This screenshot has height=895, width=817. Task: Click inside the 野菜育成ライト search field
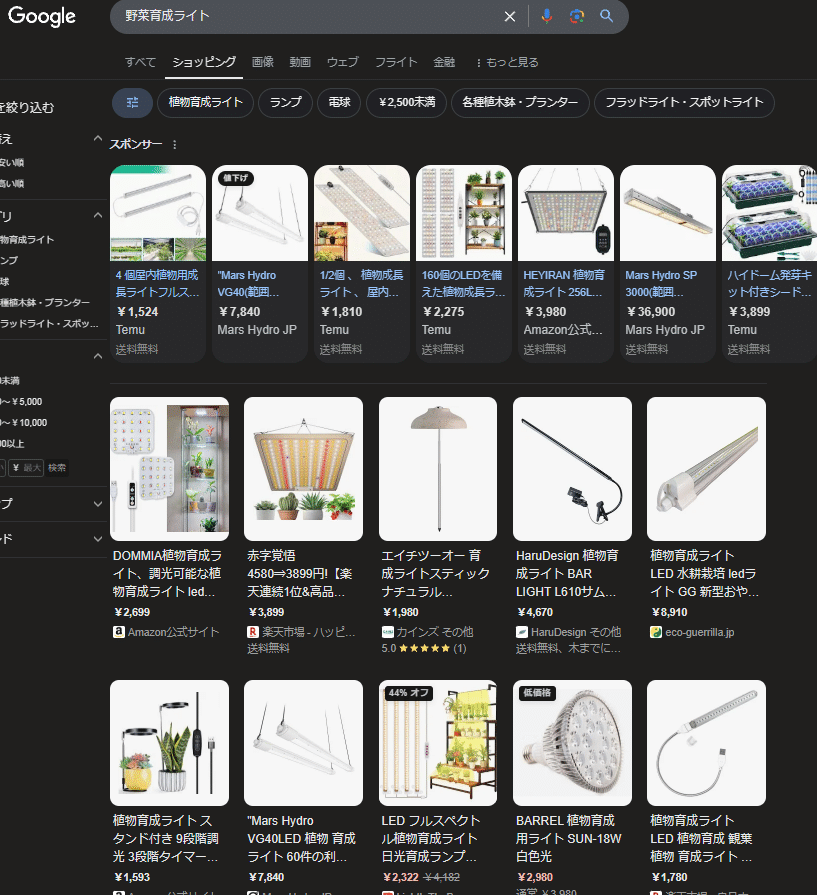(x=308, y=16)
